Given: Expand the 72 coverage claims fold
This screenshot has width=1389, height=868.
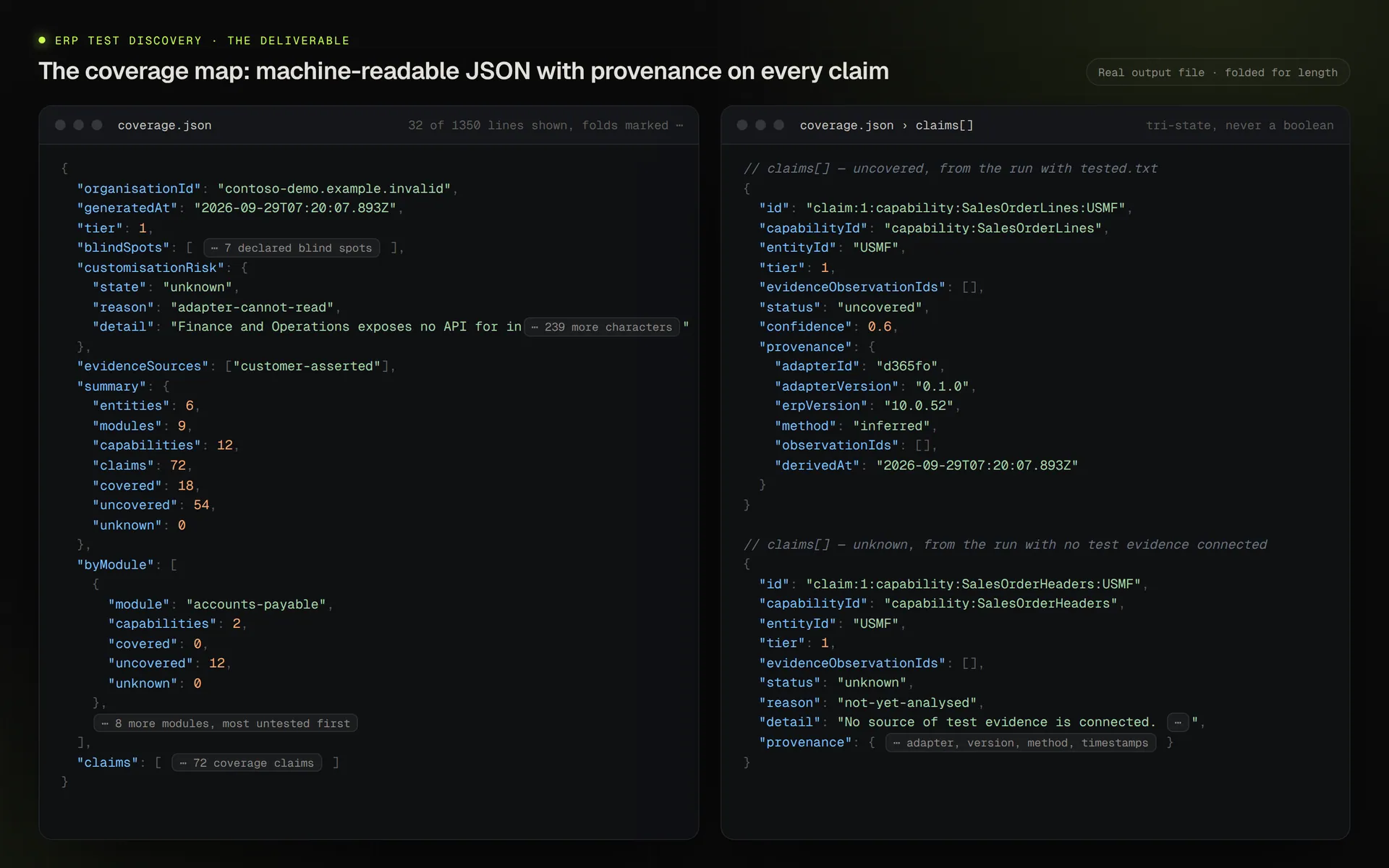Looking at the screenshot, I should (x=247, y=763).
